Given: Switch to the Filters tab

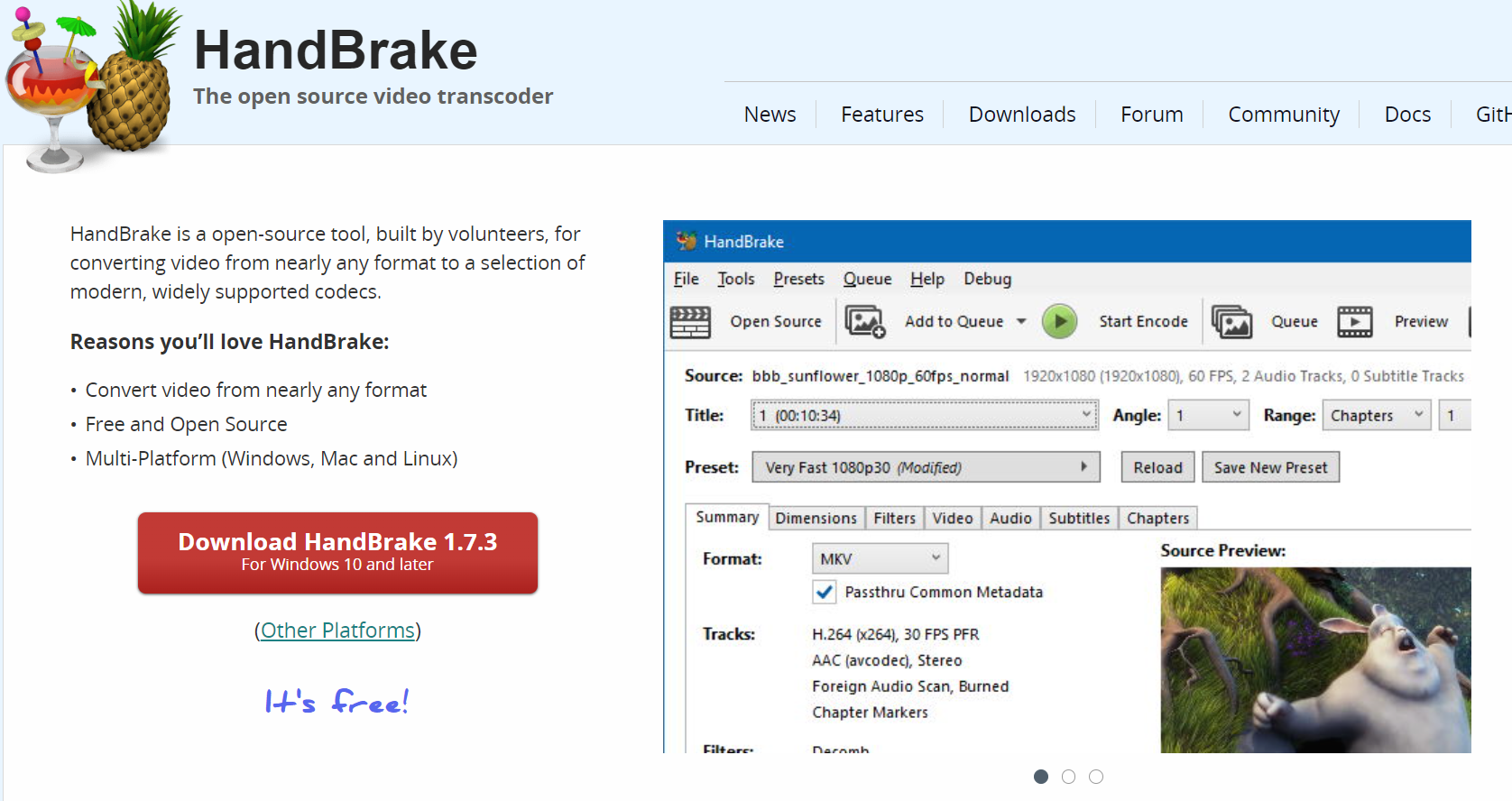Looking at the screenshot, I should coord(895,518).
